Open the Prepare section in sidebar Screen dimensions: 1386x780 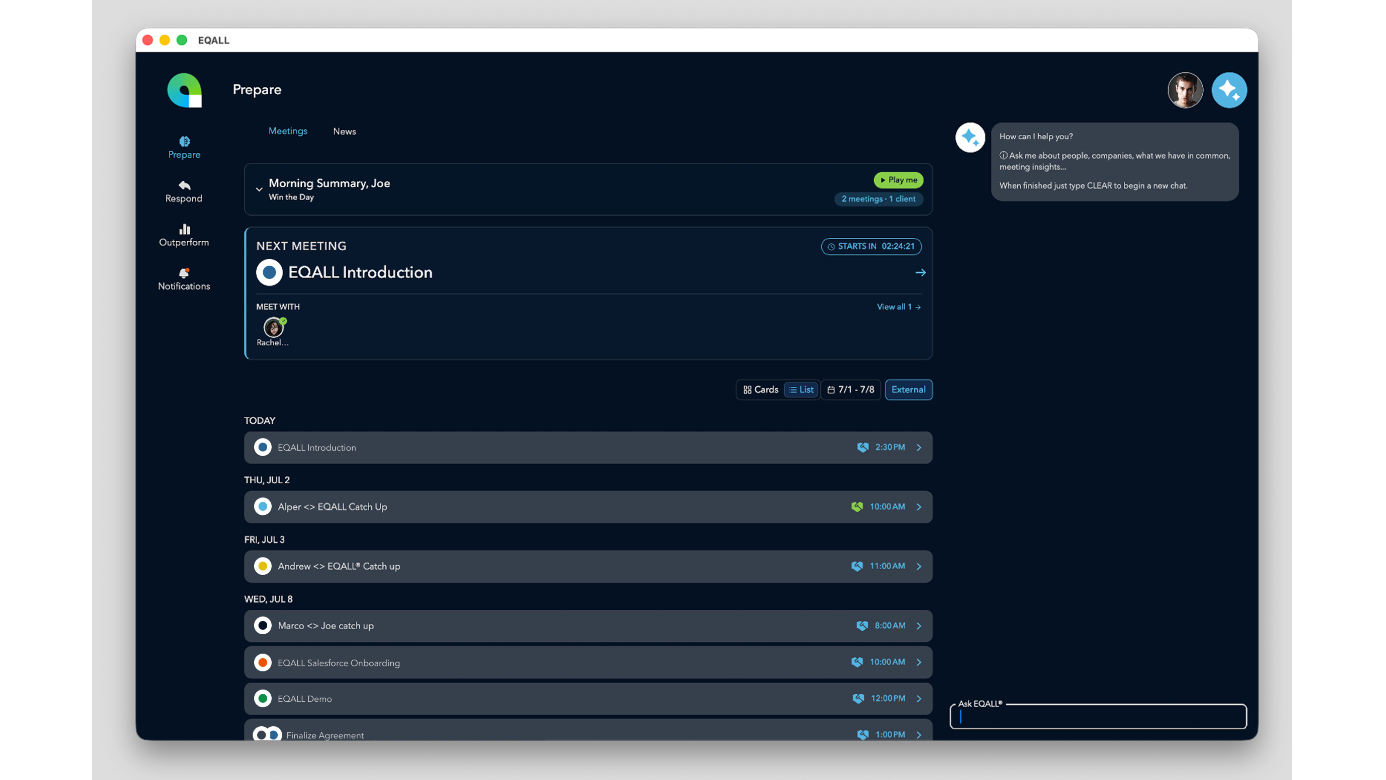point(184,148)
